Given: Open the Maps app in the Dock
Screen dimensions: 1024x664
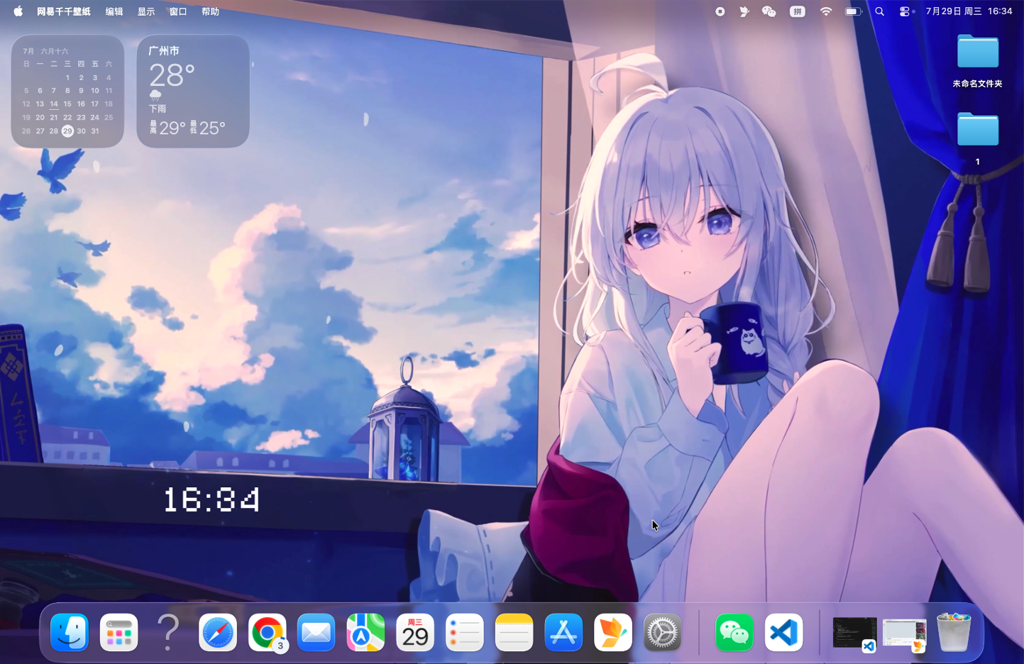Looking at the screenshot, I should 366,632.
